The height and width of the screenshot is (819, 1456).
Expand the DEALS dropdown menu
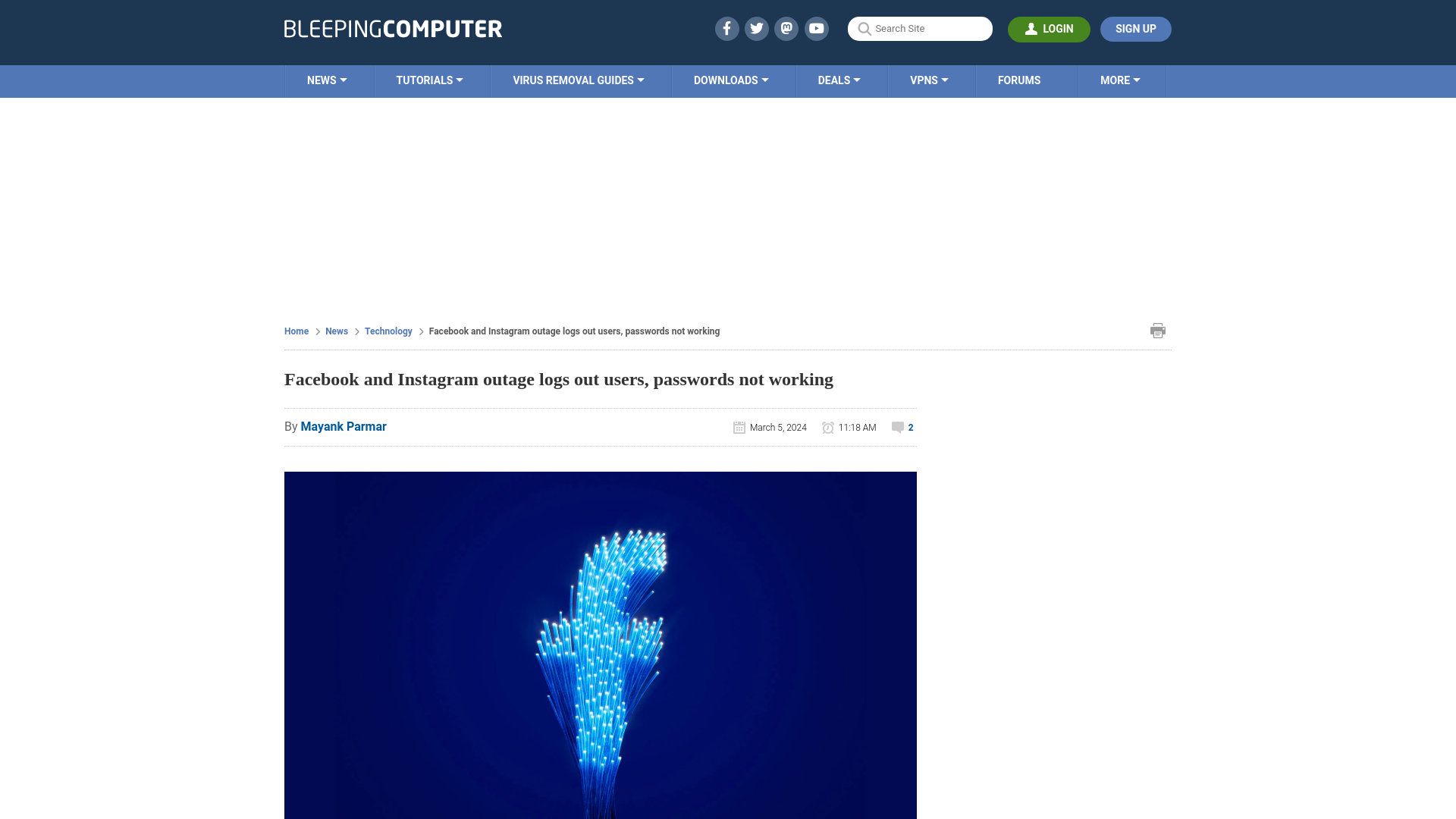(838, 80)
